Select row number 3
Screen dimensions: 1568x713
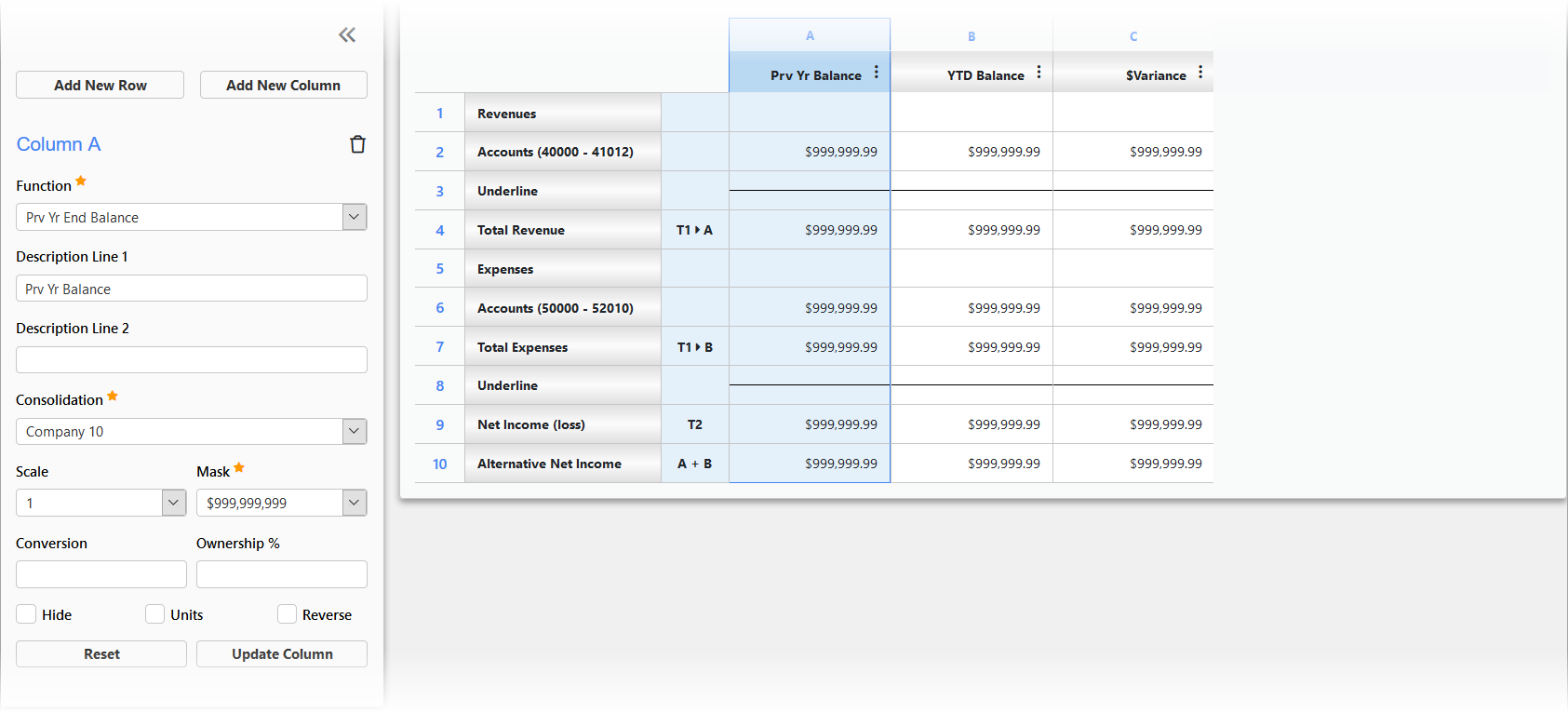(x=440, y=191)
